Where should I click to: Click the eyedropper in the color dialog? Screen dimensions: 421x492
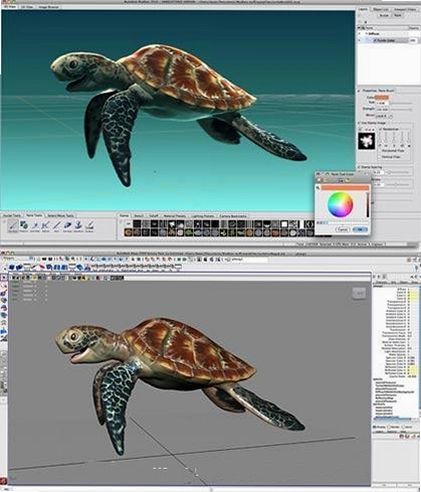coord(318,188)
